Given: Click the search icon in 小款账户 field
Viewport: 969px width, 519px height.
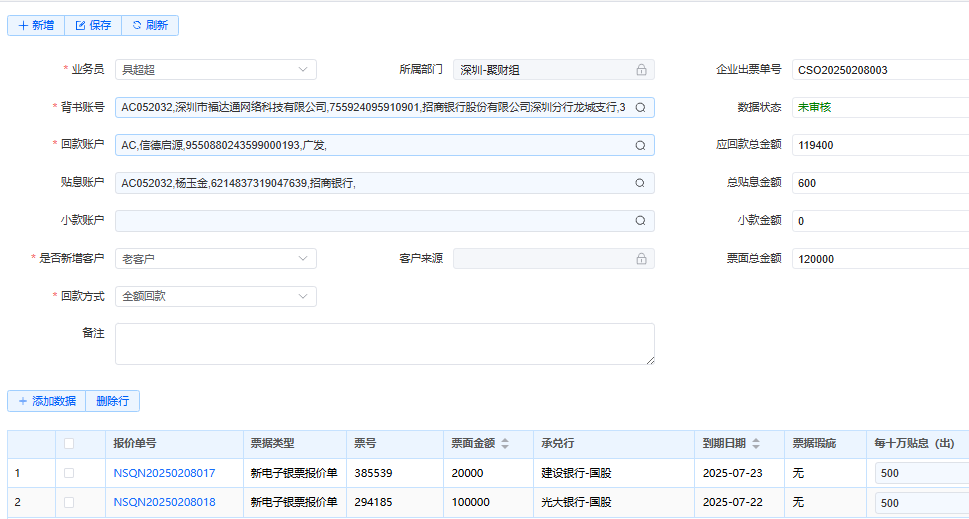Looking at the screenshot, I should pos(641,221).
